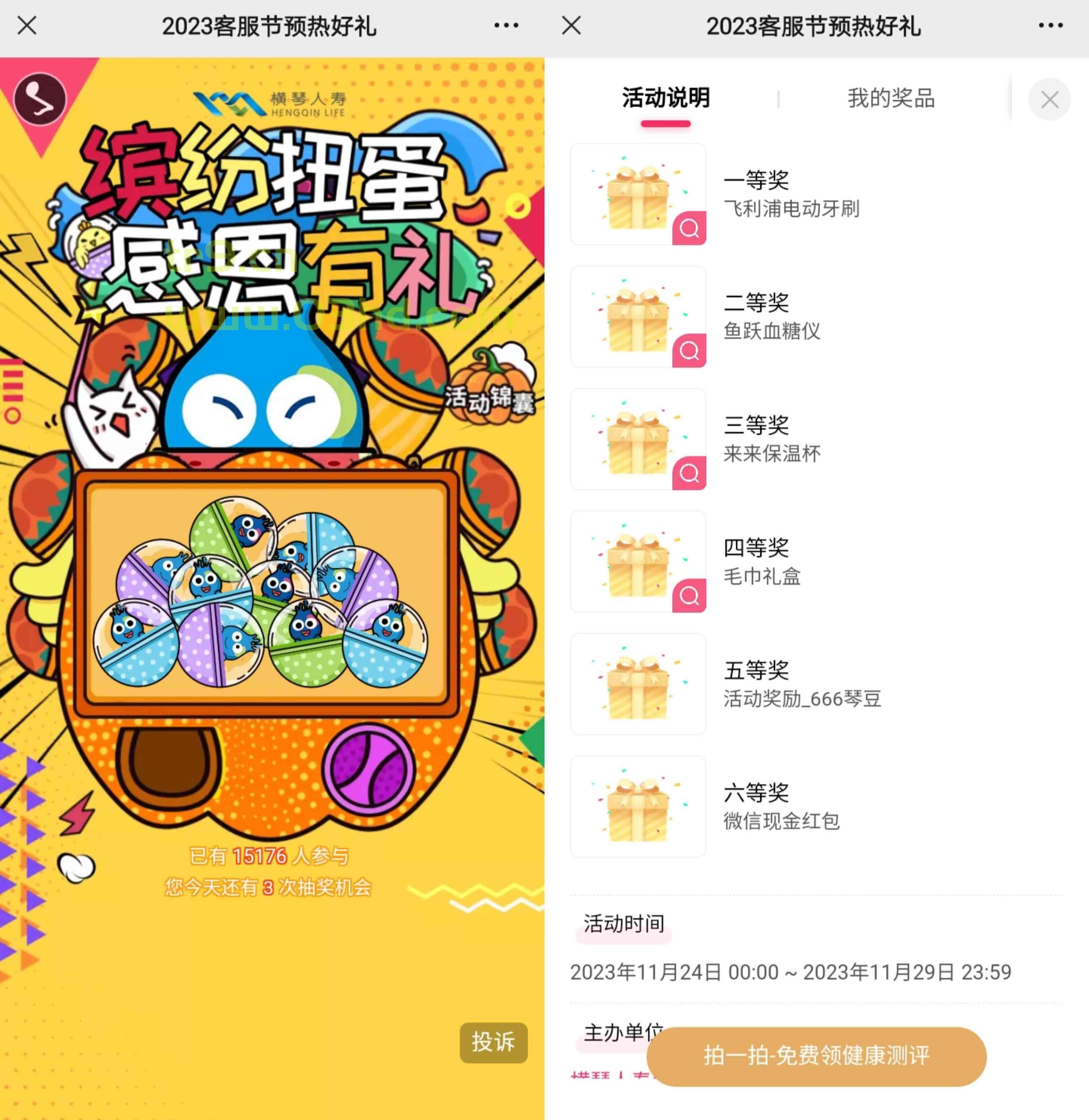Magnify the 二等奖 鱼跃血糖仪 prize image
The height and width of the screenshot is (1120, 1089).
pyautogui.click(x=689, y=350)
